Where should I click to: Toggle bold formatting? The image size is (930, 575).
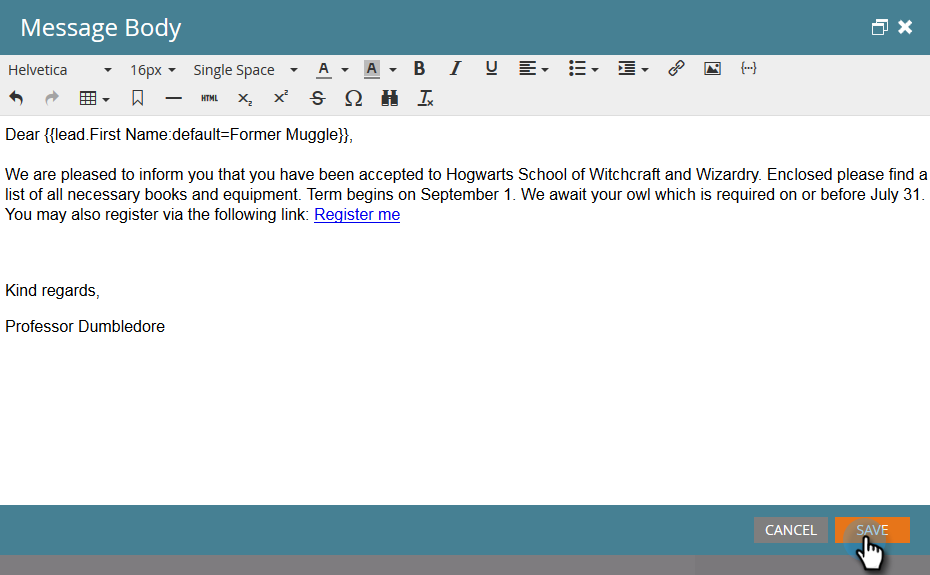[419, 69]
